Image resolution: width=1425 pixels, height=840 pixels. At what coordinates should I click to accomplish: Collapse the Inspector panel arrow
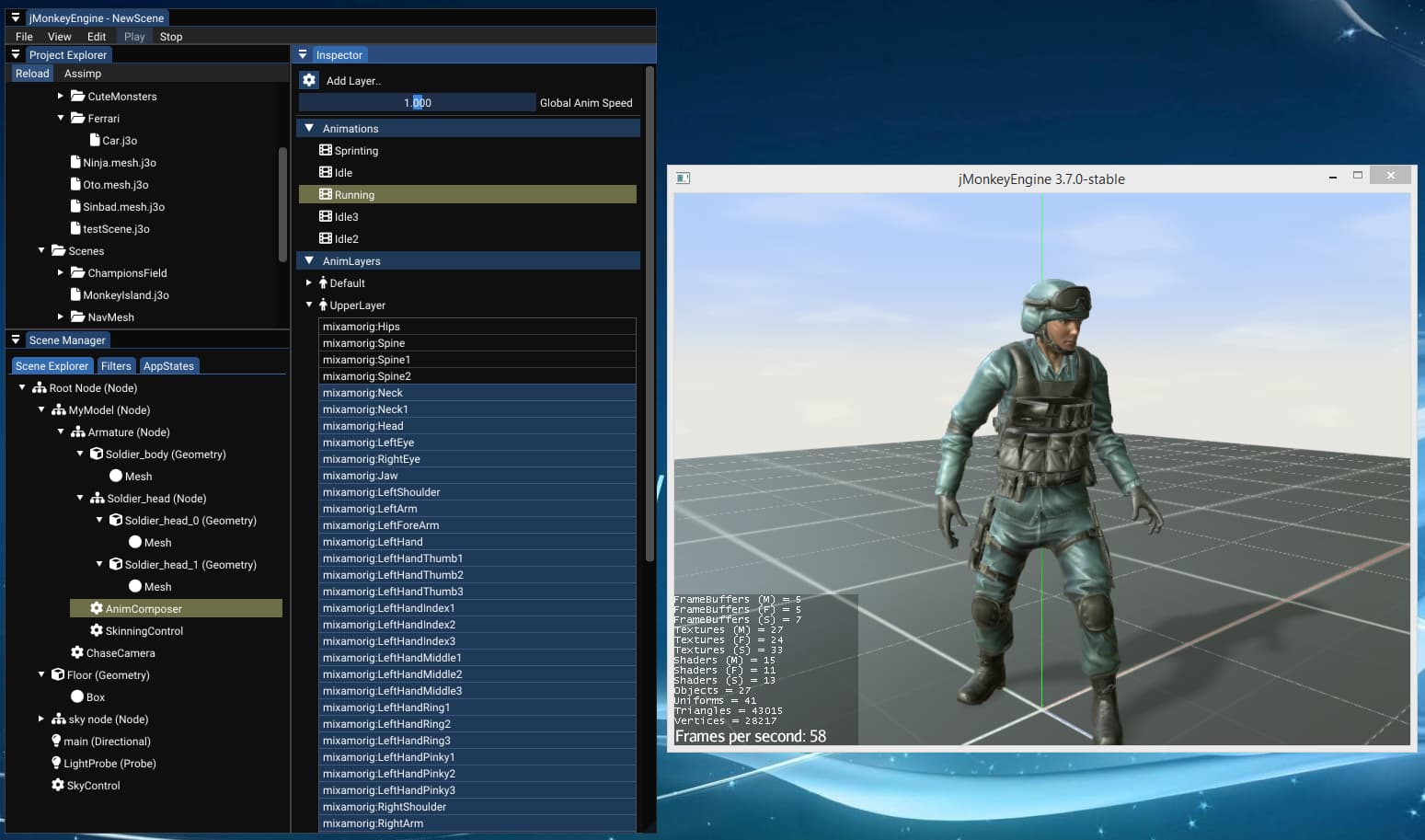coord(303,54)
